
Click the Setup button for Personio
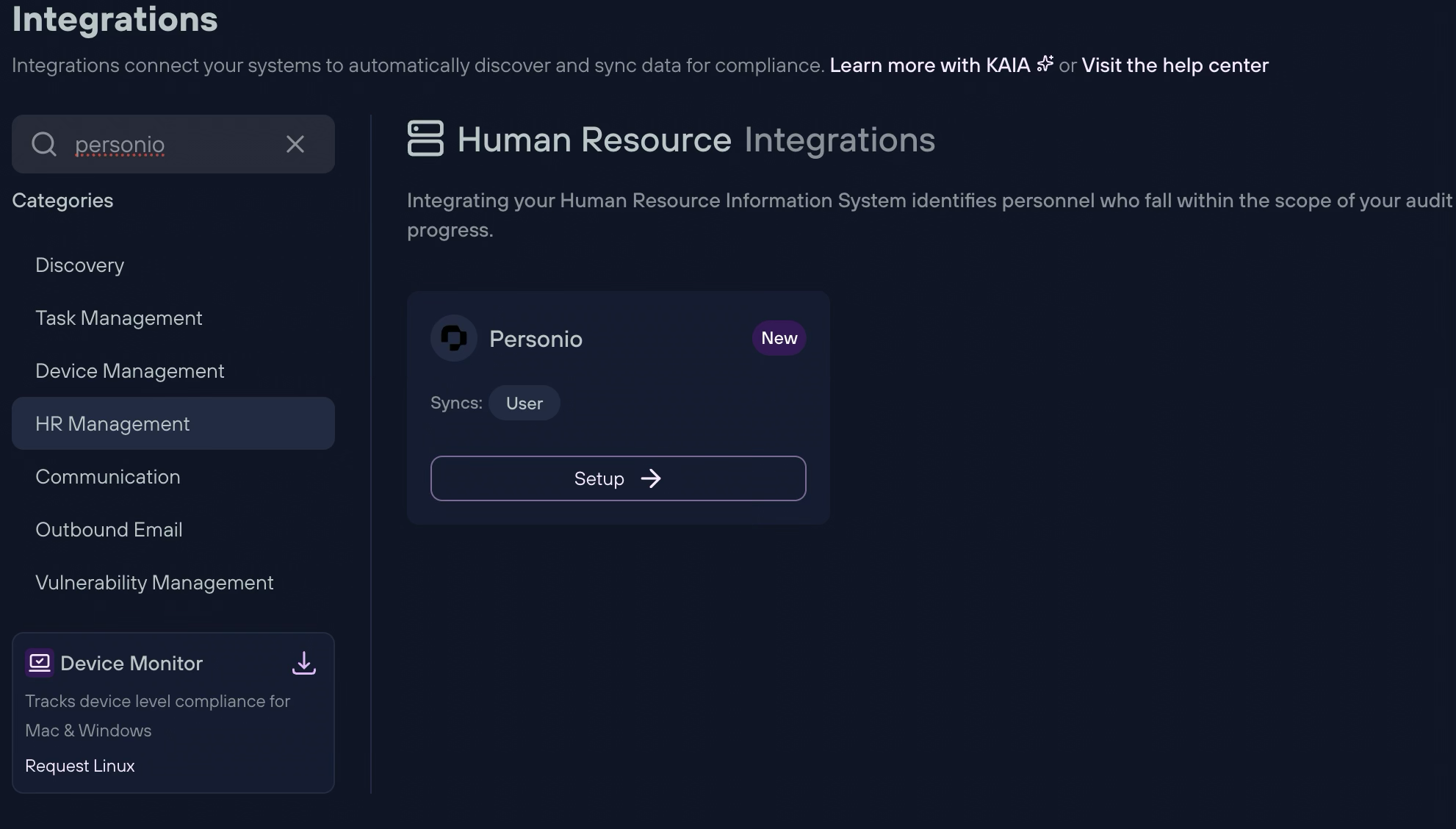[x=619, y=478]
